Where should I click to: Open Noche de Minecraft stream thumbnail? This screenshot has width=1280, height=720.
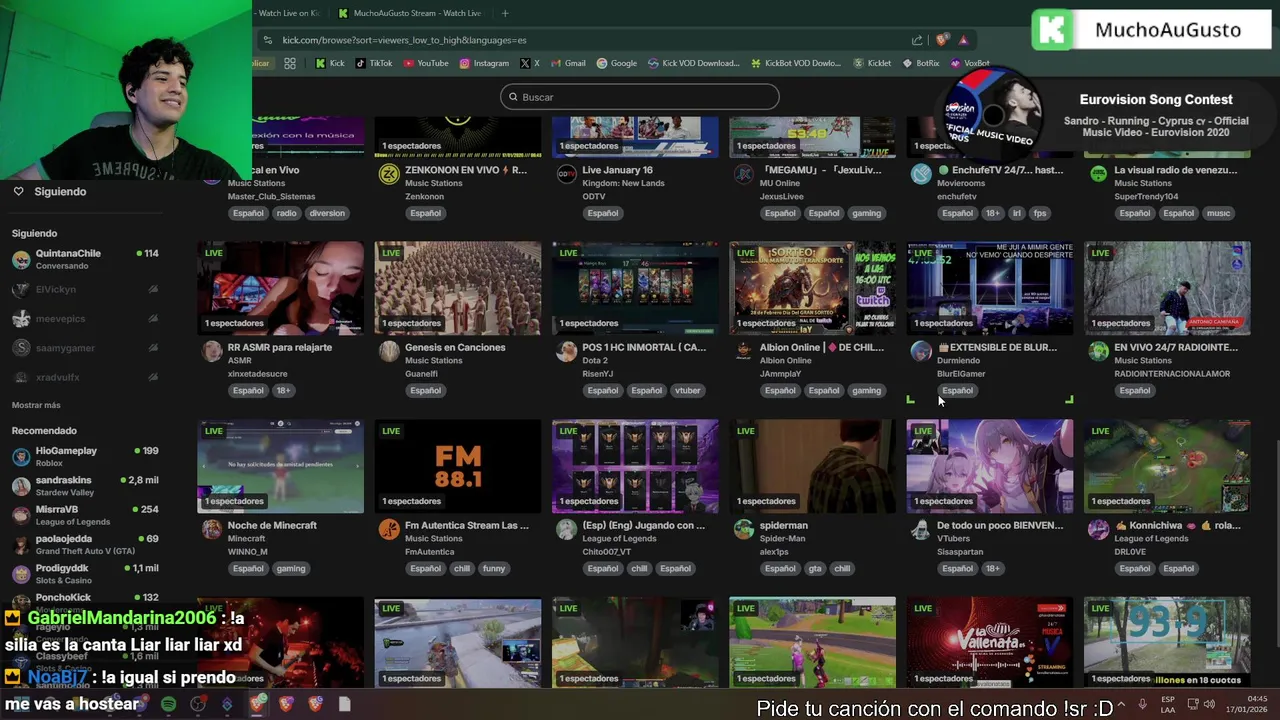coord(280,466)
